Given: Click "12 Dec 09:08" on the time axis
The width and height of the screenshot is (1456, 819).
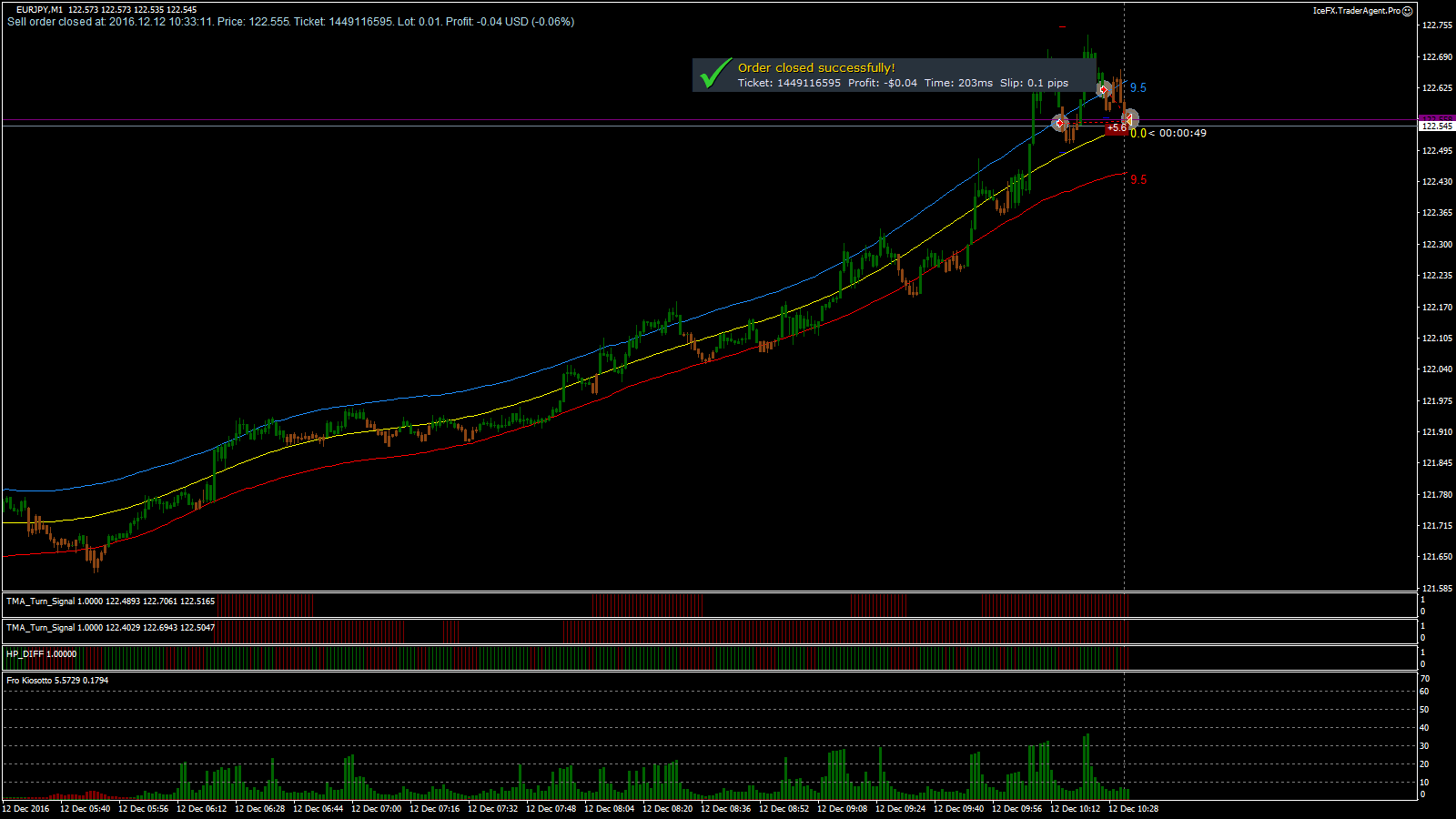Looking at the screenshot, I should (x=842, y=809).
